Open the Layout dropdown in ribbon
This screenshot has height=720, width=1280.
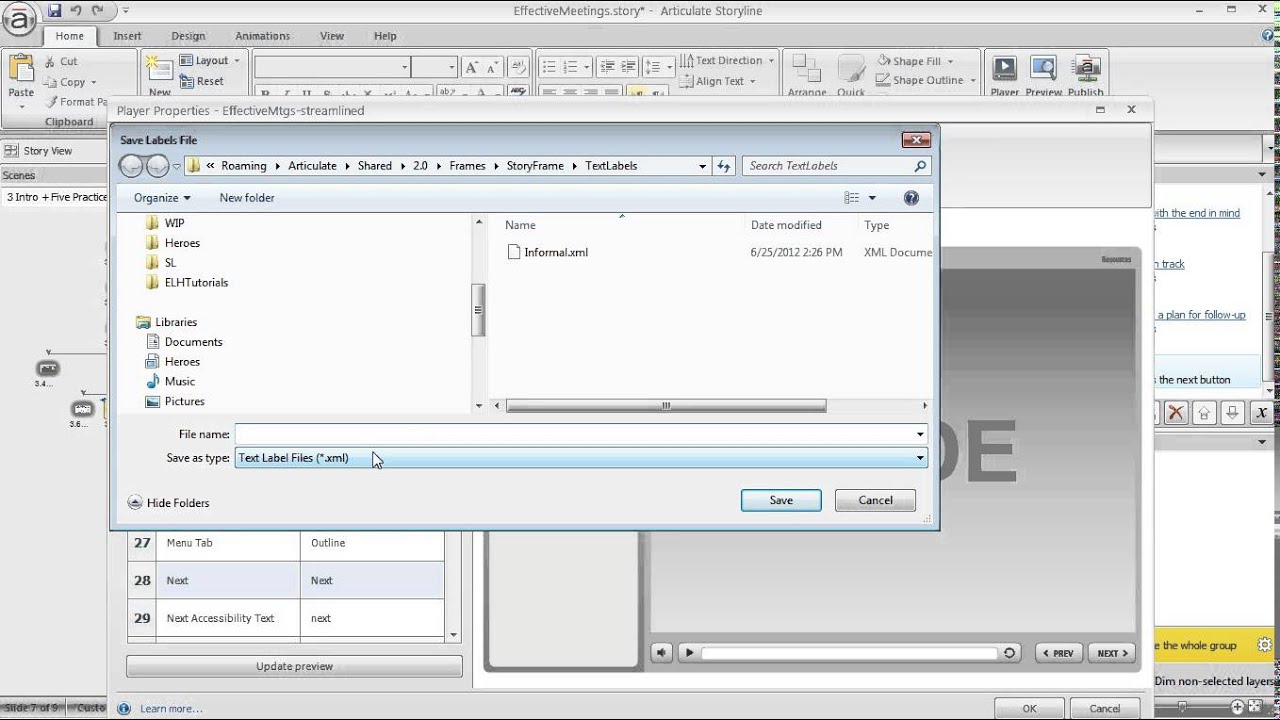pos(212,61)
